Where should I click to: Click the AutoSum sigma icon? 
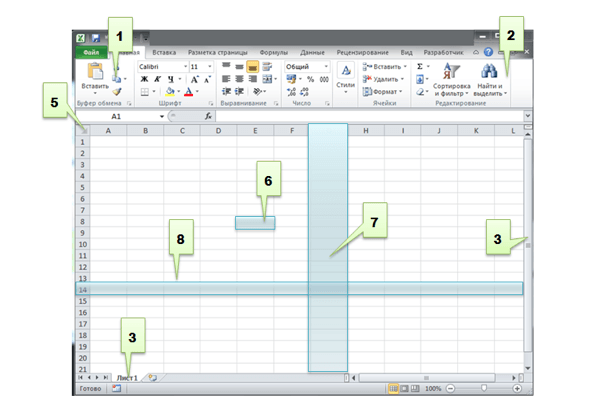click(x=419, y=66)
